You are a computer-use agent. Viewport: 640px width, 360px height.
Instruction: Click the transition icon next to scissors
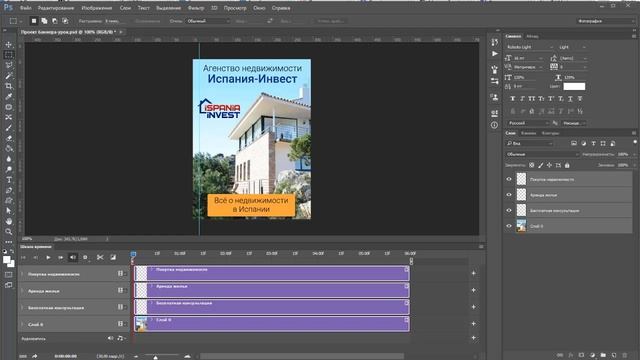point(113,257)
